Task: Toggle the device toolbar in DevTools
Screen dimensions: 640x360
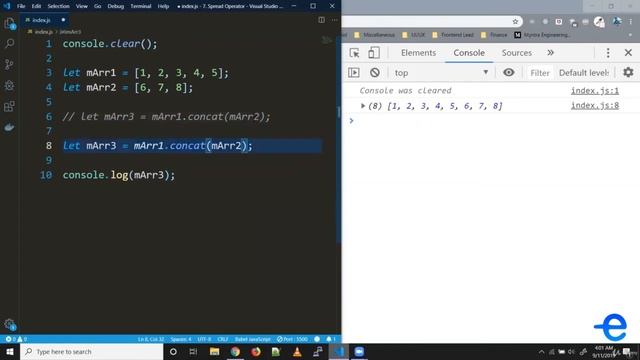Action: tap(373, 53)
